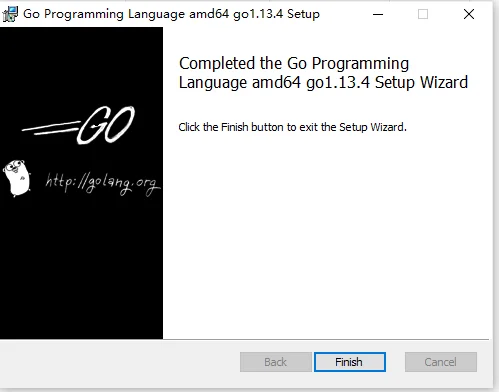Minimize the Go Setup window
The width and height of the screenshot is (499, 392).
(378, 14)
